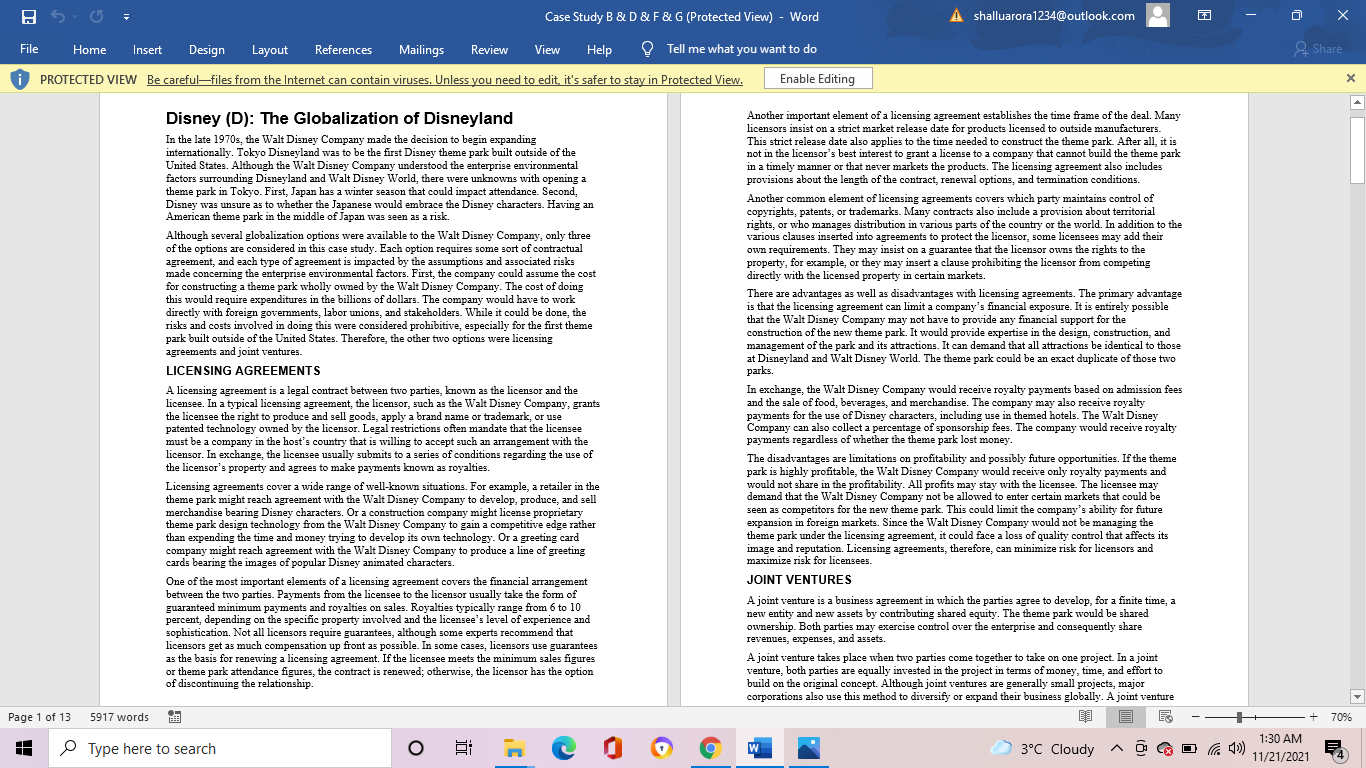Screen dimensions: 1366x768
Task: Open the yellow circular taskbar app
Action: click(662, 748)
